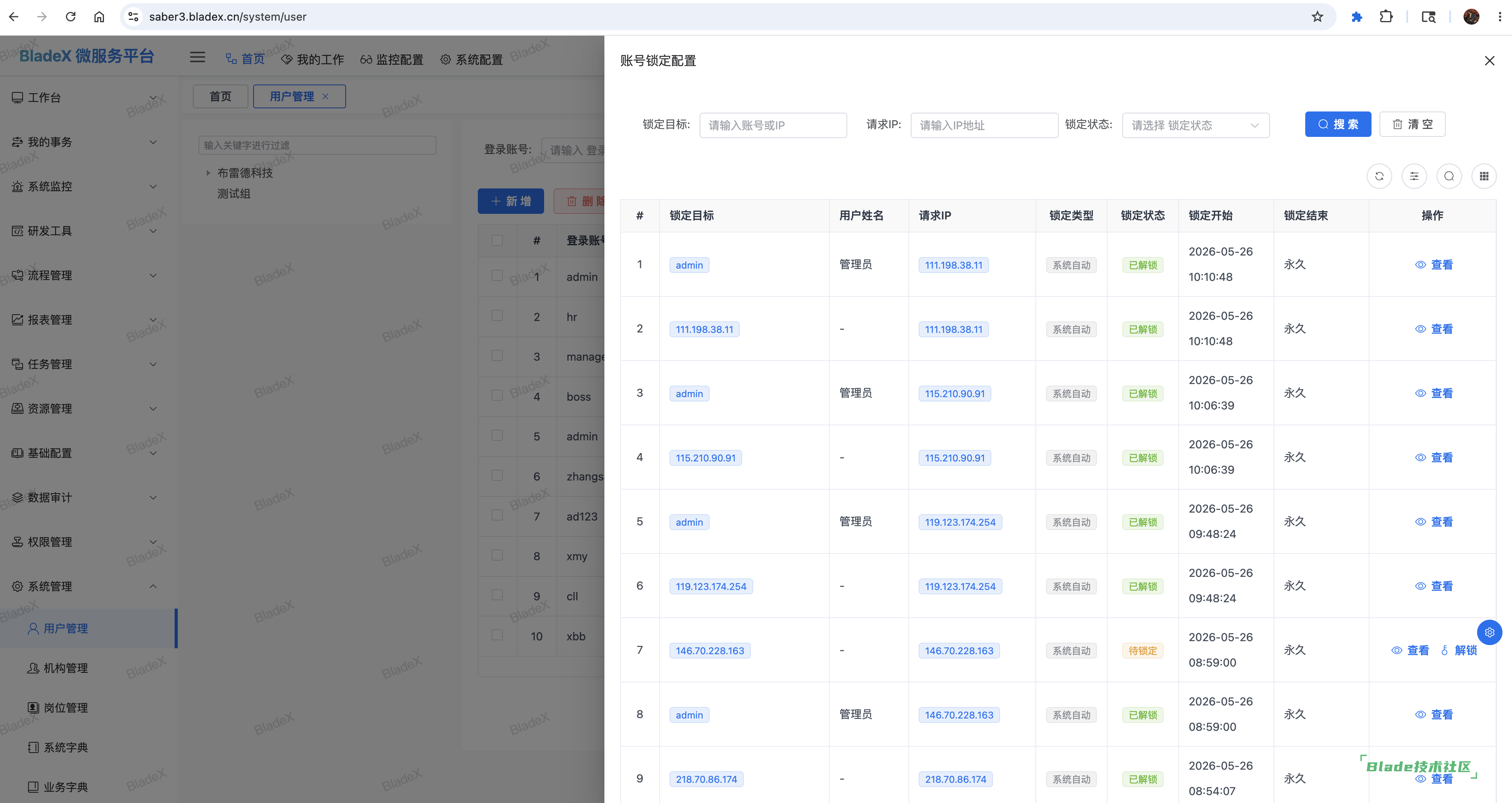
Task: Click site info icon in address bar
Action: point(134,16)
